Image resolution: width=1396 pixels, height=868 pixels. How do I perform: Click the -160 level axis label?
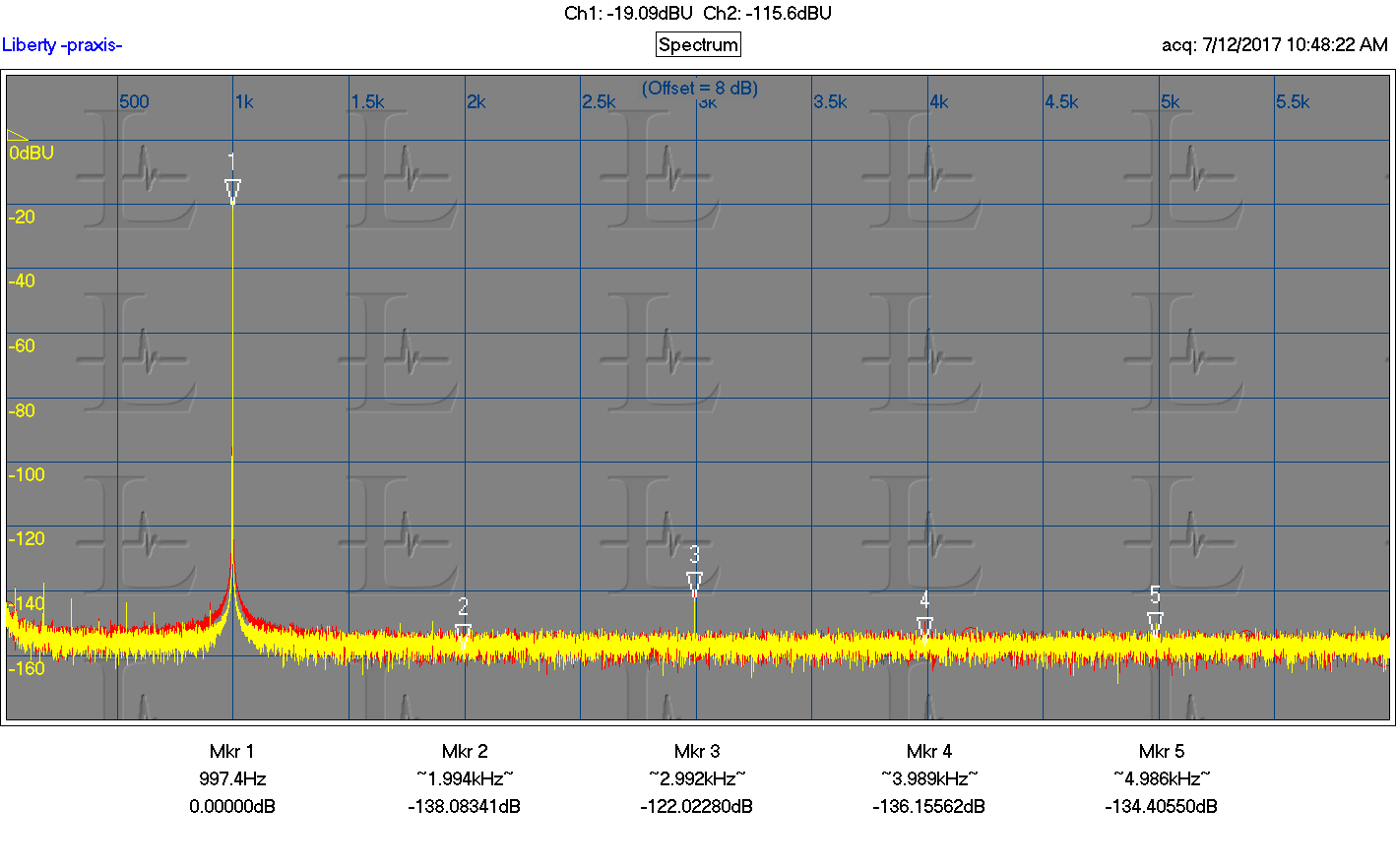pyautogui.click(x=27, y=668)
